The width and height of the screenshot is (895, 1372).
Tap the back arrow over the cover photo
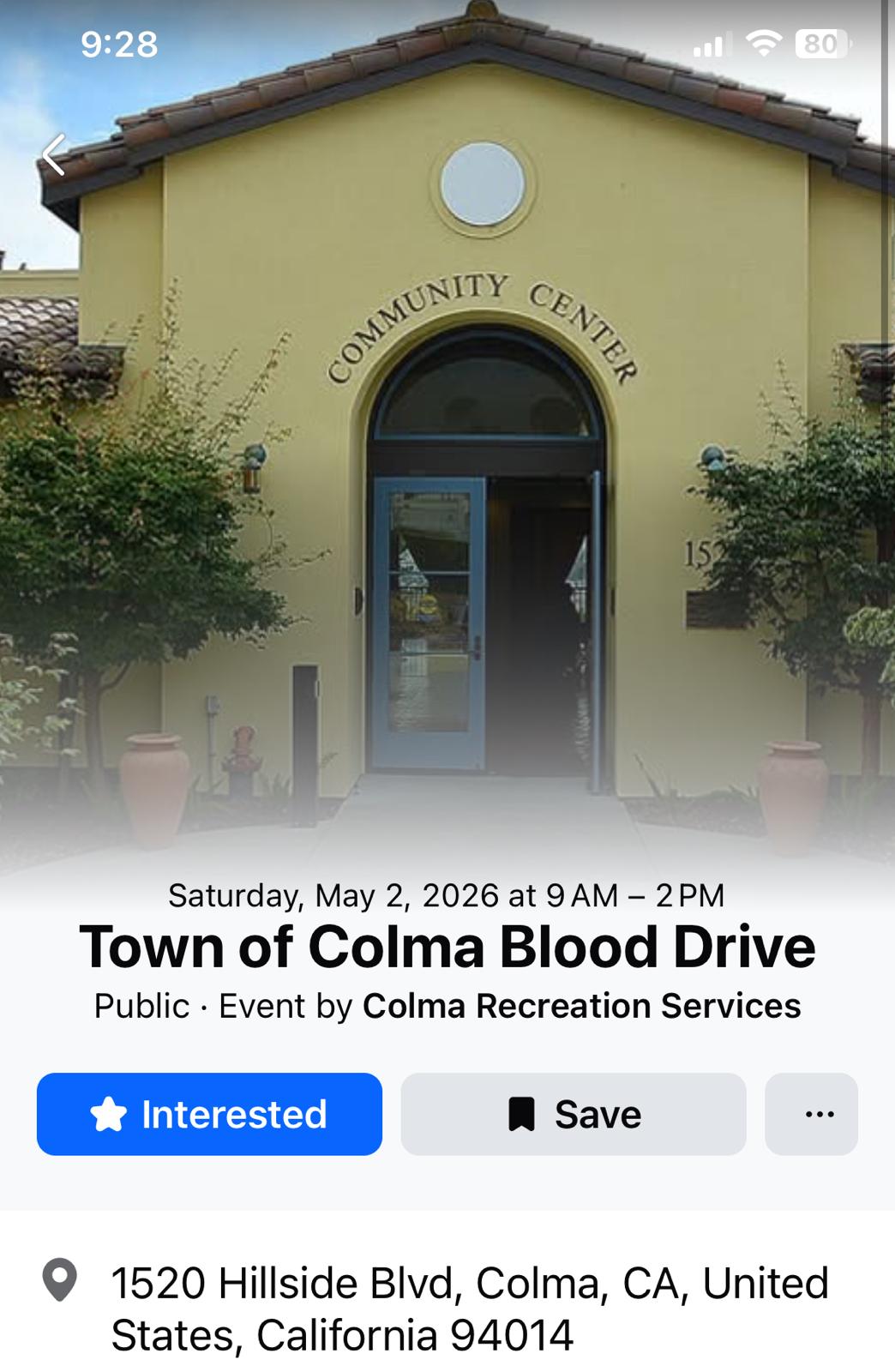click(54, 155)
